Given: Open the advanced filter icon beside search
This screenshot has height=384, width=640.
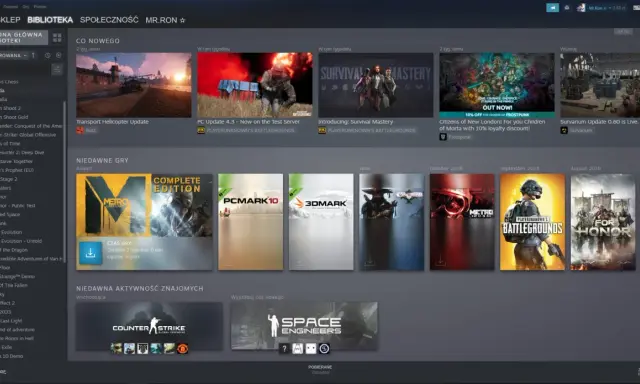Looking at the screenshot, I should 57,69.
